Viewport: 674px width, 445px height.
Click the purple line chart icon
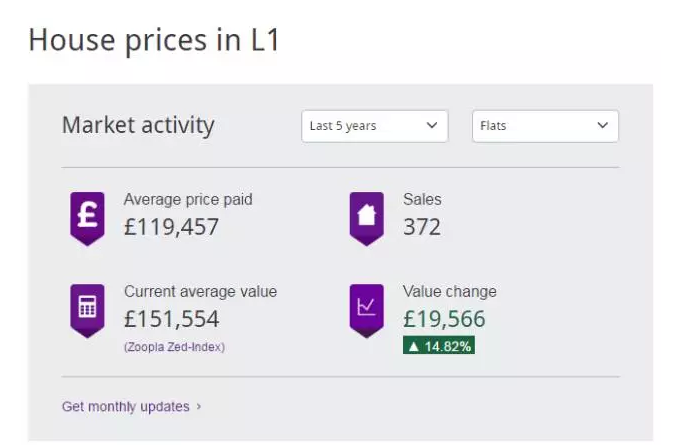click(x=367, y=310)
